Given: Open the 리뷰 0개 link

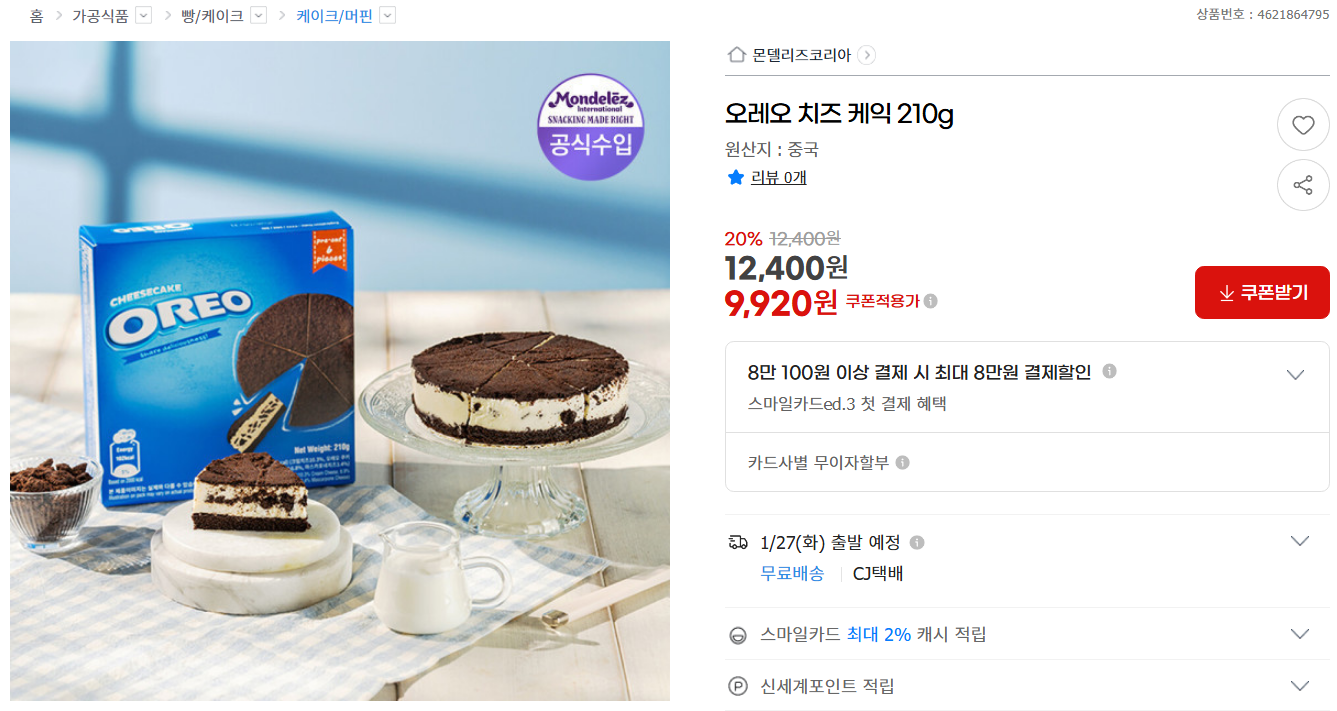Looking at the screenshot, I should 779,178.
